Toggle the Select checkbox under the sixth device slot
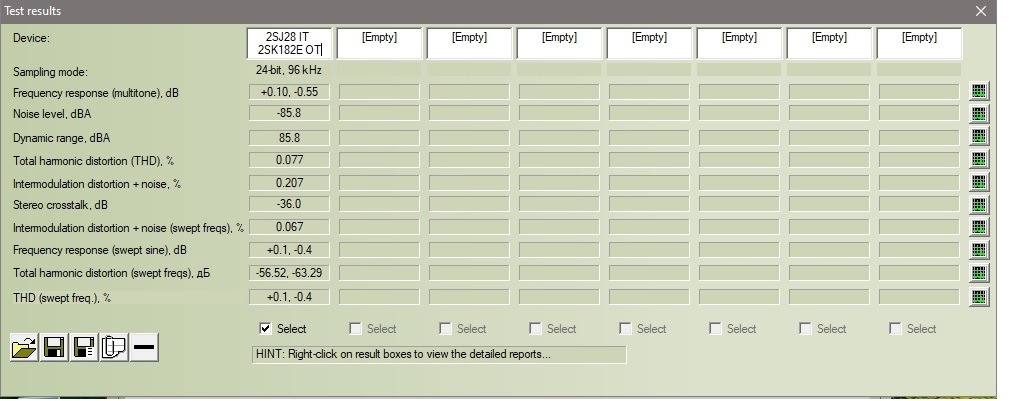Viewport: 1009px width, 401px height. click(716, 329)
